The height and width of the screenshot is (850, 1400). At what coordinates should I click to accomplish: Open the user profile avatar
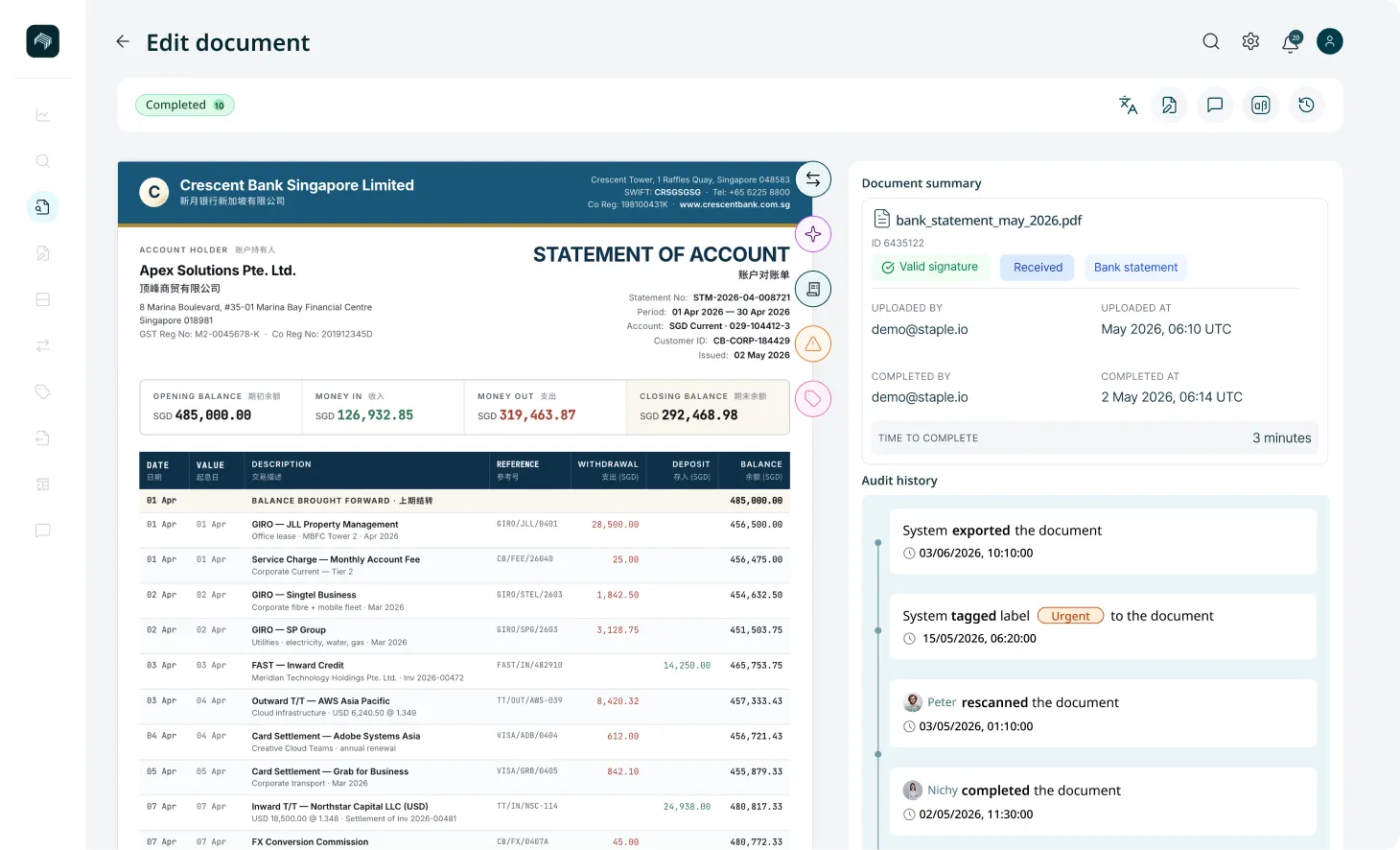pos(1330,41)
